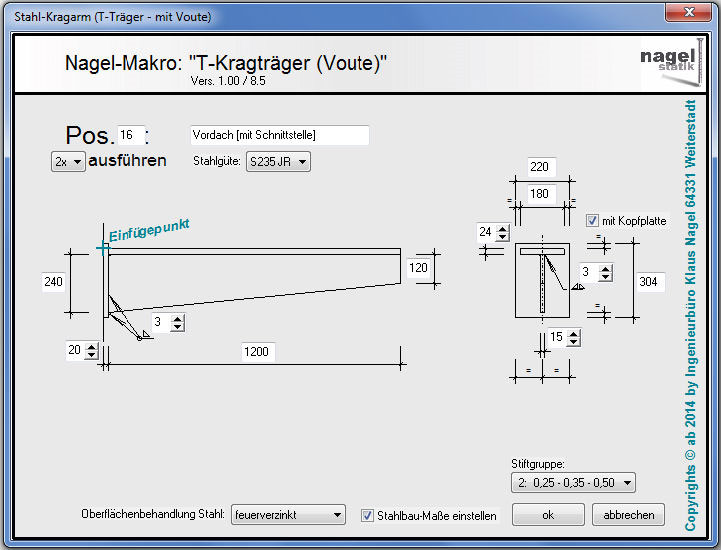Click the Vordach description text field
Viewport: 721px width, 550px height.
click(x=279, y=135)
